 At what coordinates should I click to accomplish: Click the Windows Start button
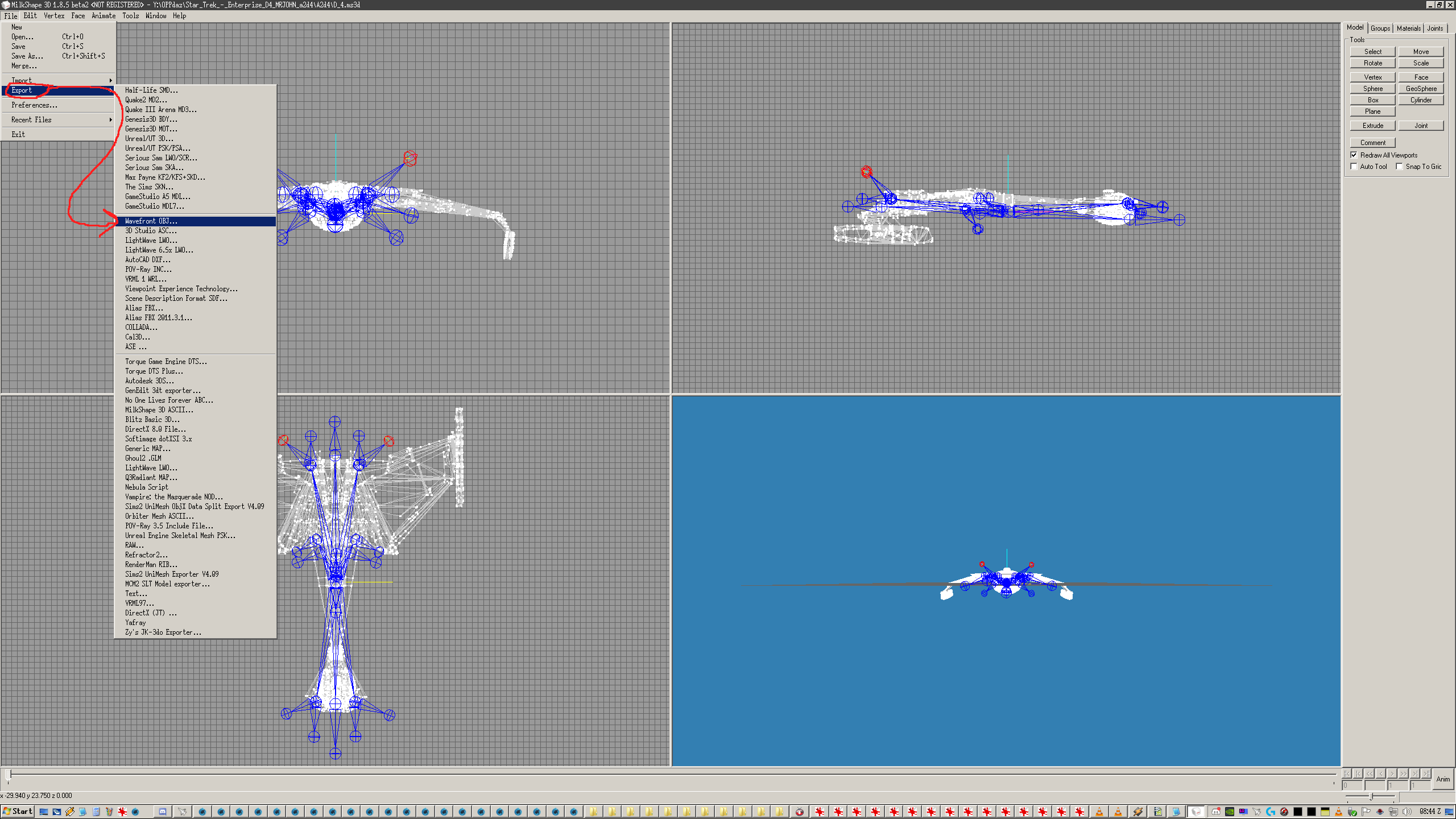18,812
